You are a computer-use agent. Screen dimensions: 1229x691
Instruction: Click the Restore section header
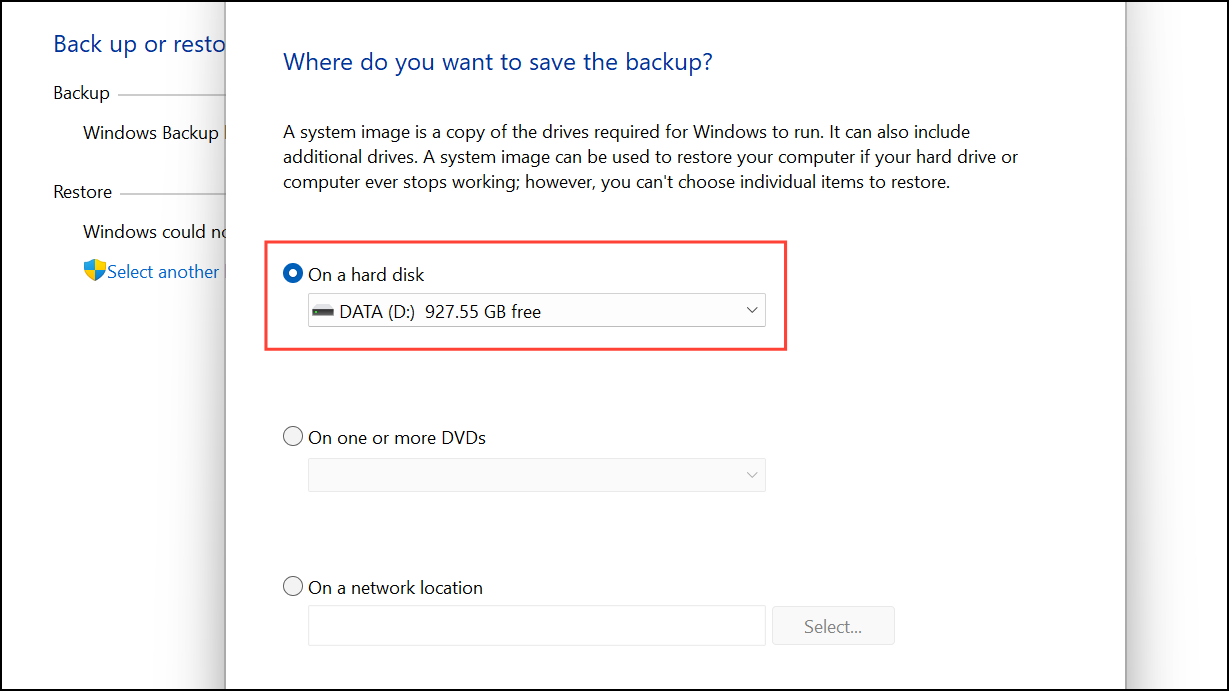[81, 191]
